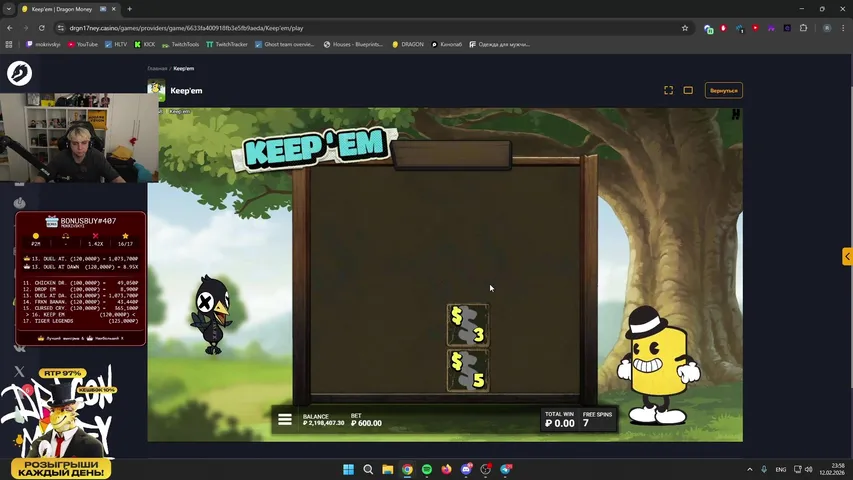The width and height of the screenshot is (853, 480).
Task: Open the Windows Start menu
Action: (x=349, y=469)
